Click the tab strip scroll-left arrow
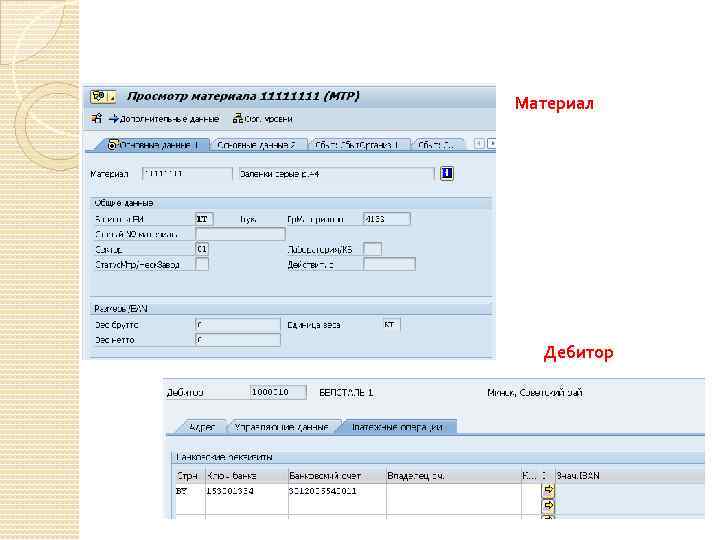 [479, 144]
